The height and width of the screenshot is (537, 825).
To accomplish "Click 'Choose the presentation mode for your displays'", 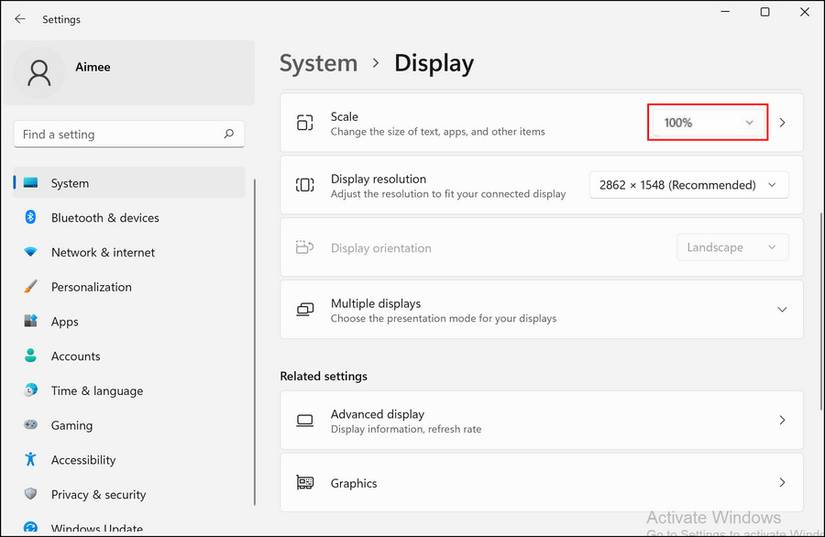I will pos(444,319).
